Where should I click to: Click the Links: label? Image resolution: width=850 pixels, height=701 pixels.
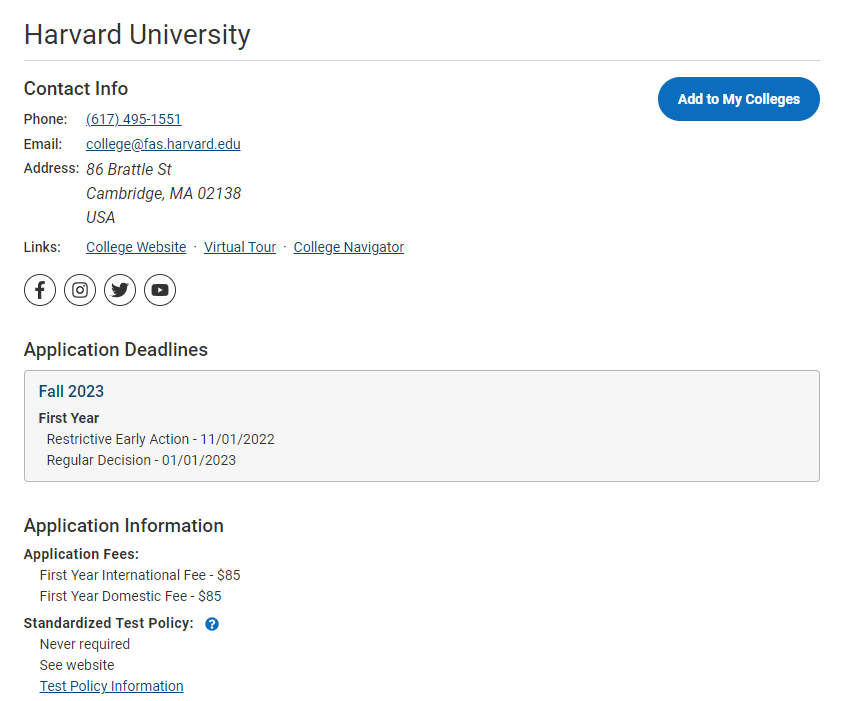(x=42, y=247)
